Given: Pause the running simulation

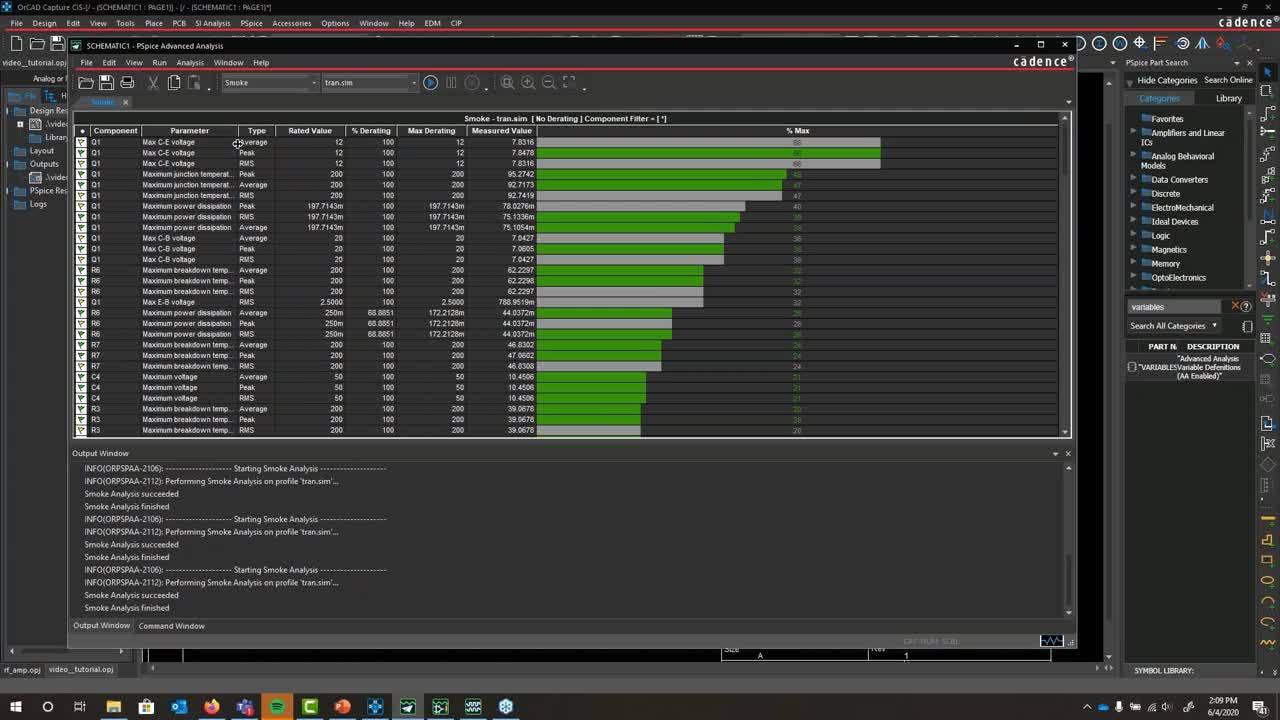Looking at the screenshot, I should [x=451, y=83].
